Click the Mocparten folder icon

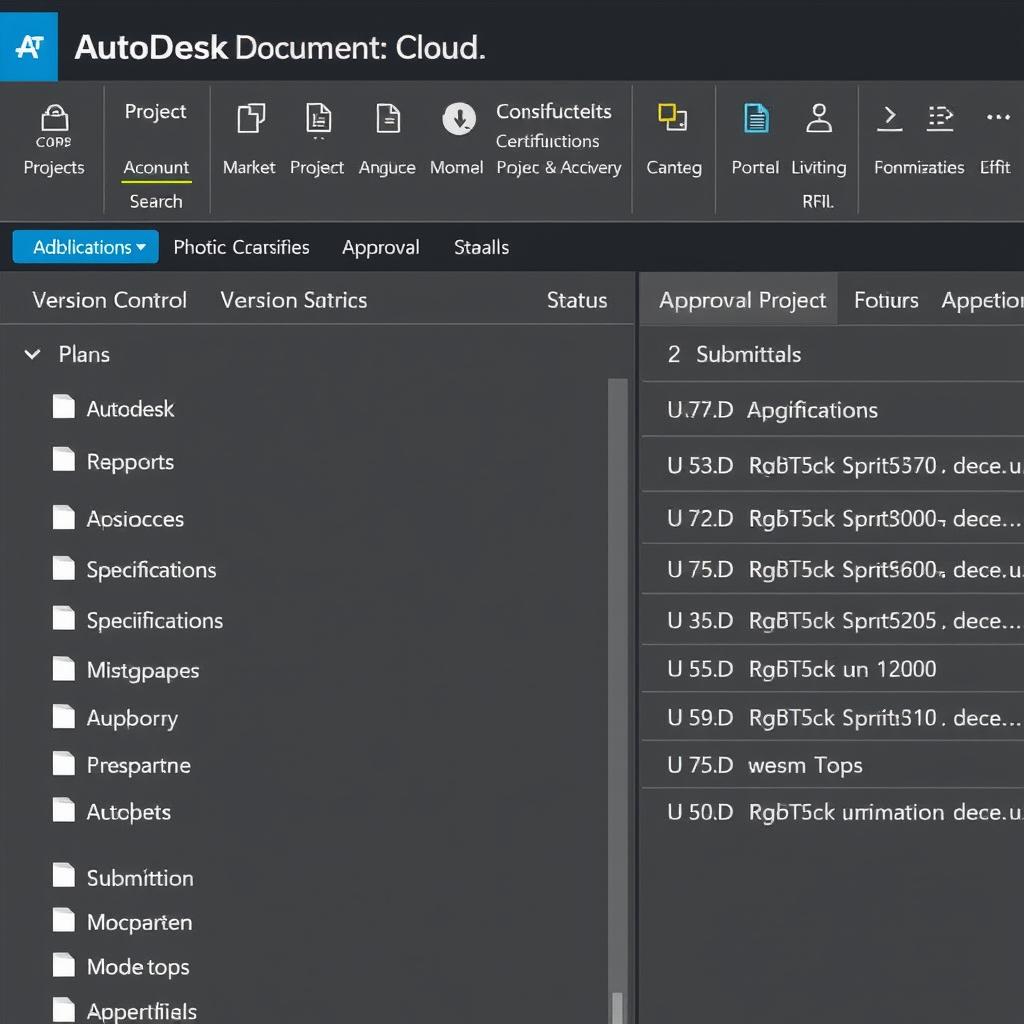point(63,920)
